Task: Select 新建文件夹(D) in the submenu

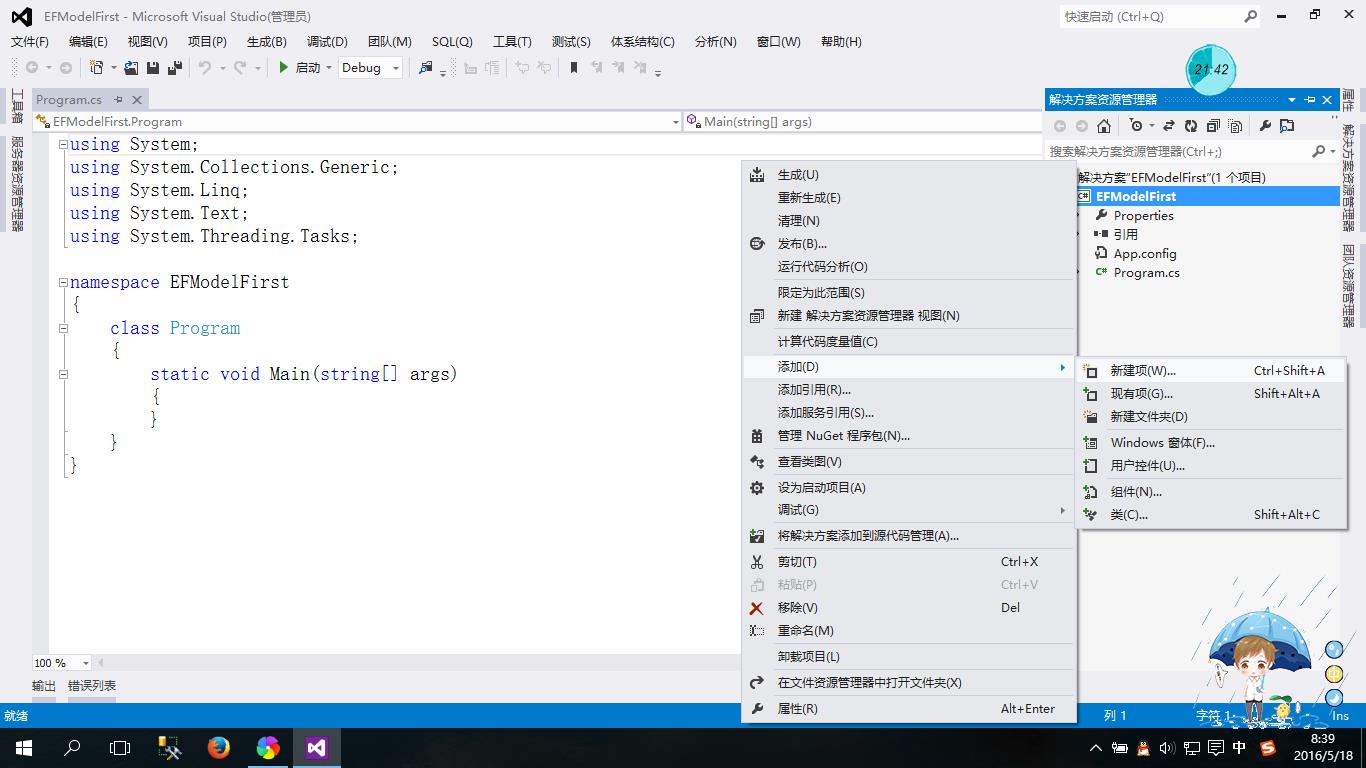Action: 1211,417
